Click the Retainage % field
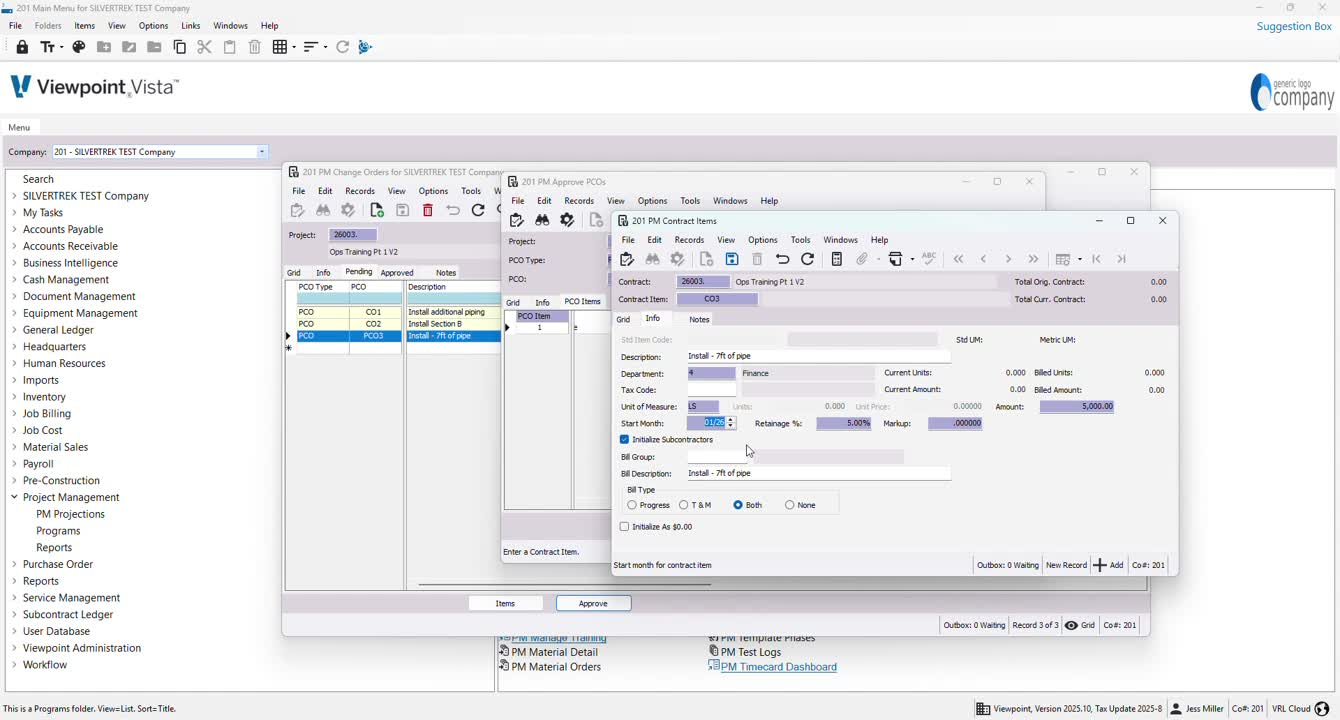Screen dimensions: 1340x720 pyautogui.click(x=844, y=424)
